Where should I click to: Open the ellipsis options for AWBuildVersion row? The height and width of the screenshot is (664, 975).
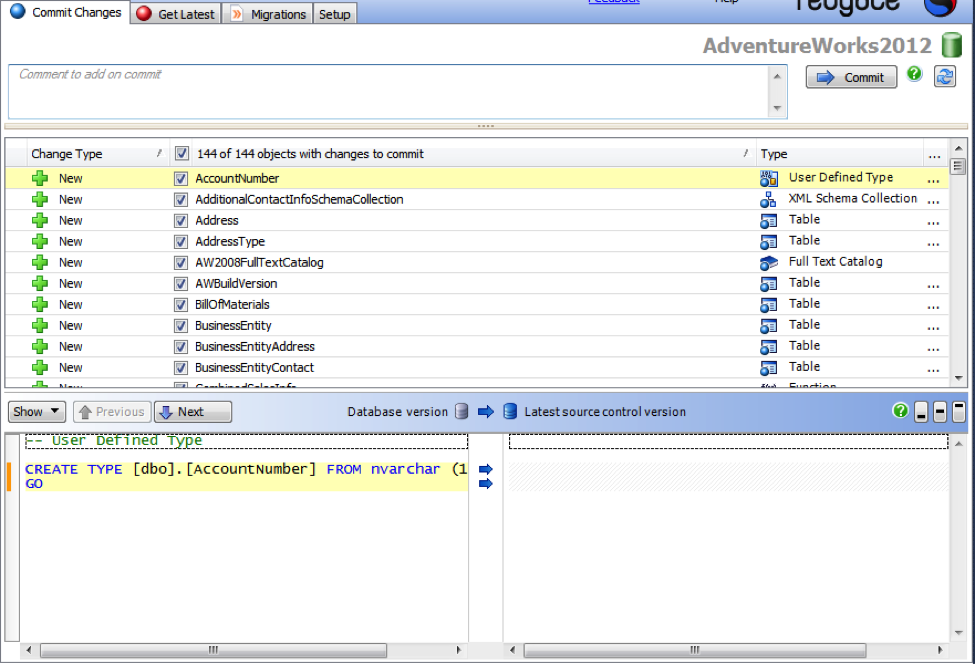tap(933, 286)
